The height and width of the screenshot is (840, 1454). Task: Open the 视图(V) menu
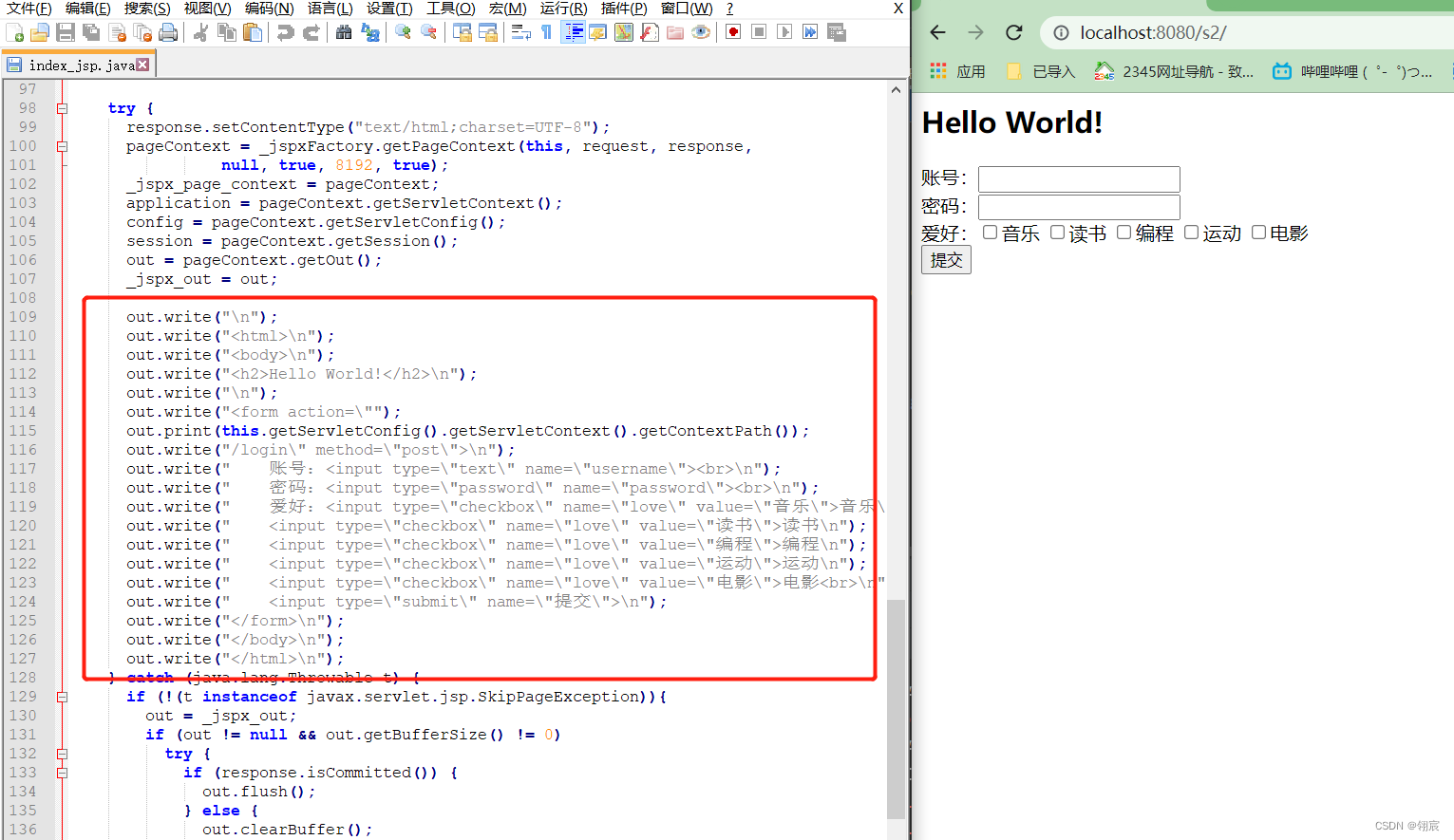click(x=207, y=9)
